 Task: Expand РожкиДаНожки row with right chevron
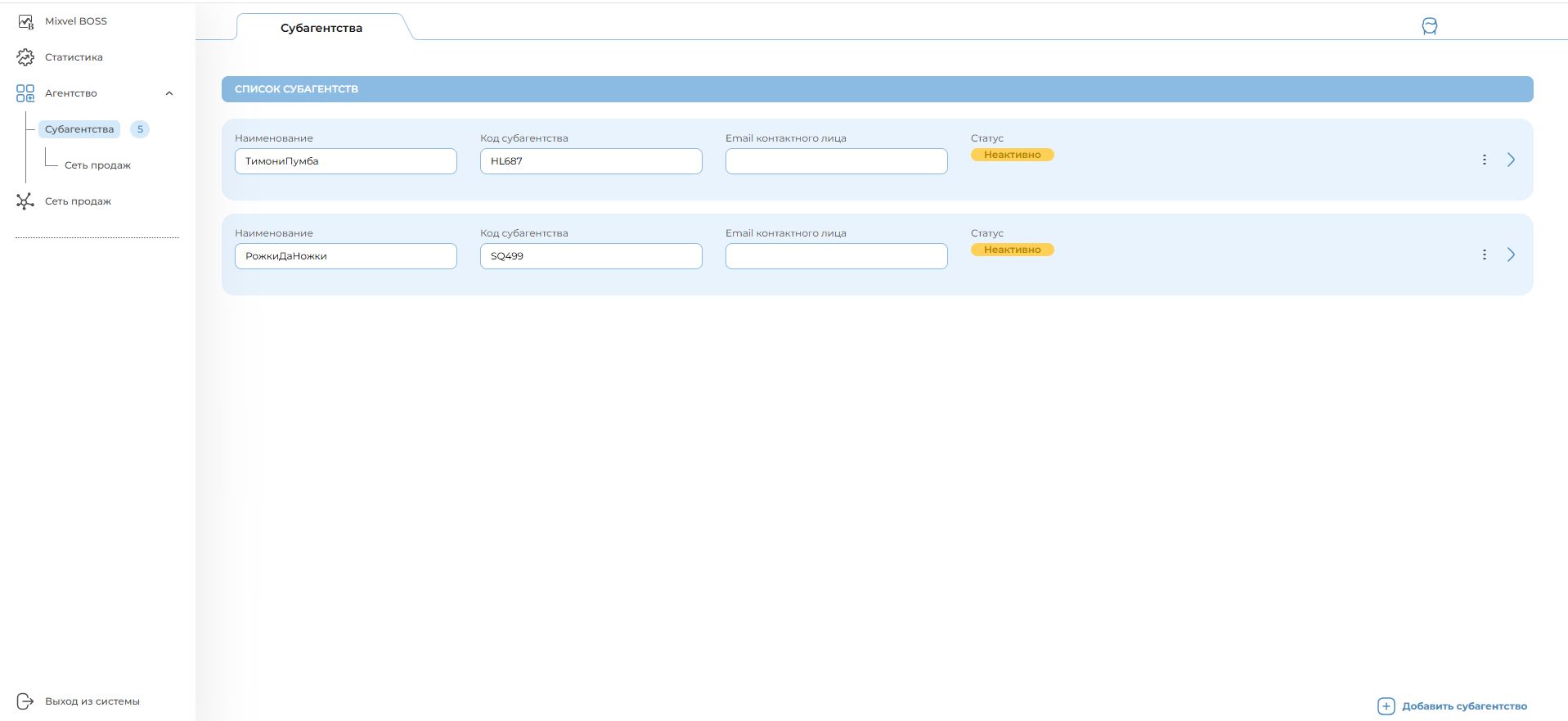[1511, 255]
